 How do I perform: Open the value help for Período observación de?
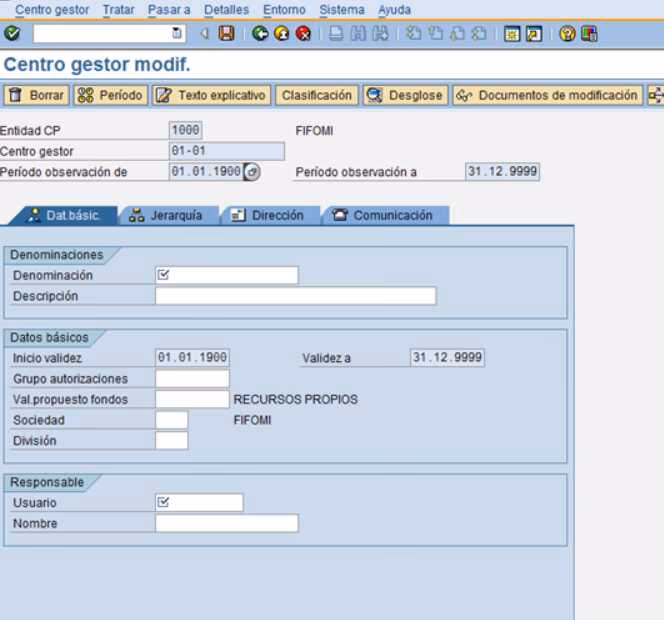(252, 172)
